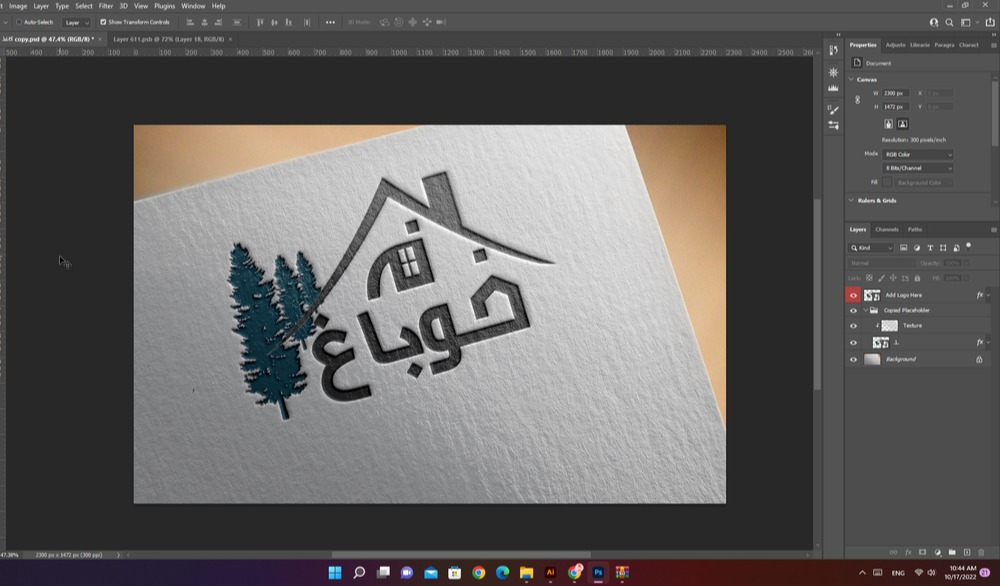This screenshot has width=1000, height=586.
Task: Open the Brush Settings panel icon
Action: [834, 109]
